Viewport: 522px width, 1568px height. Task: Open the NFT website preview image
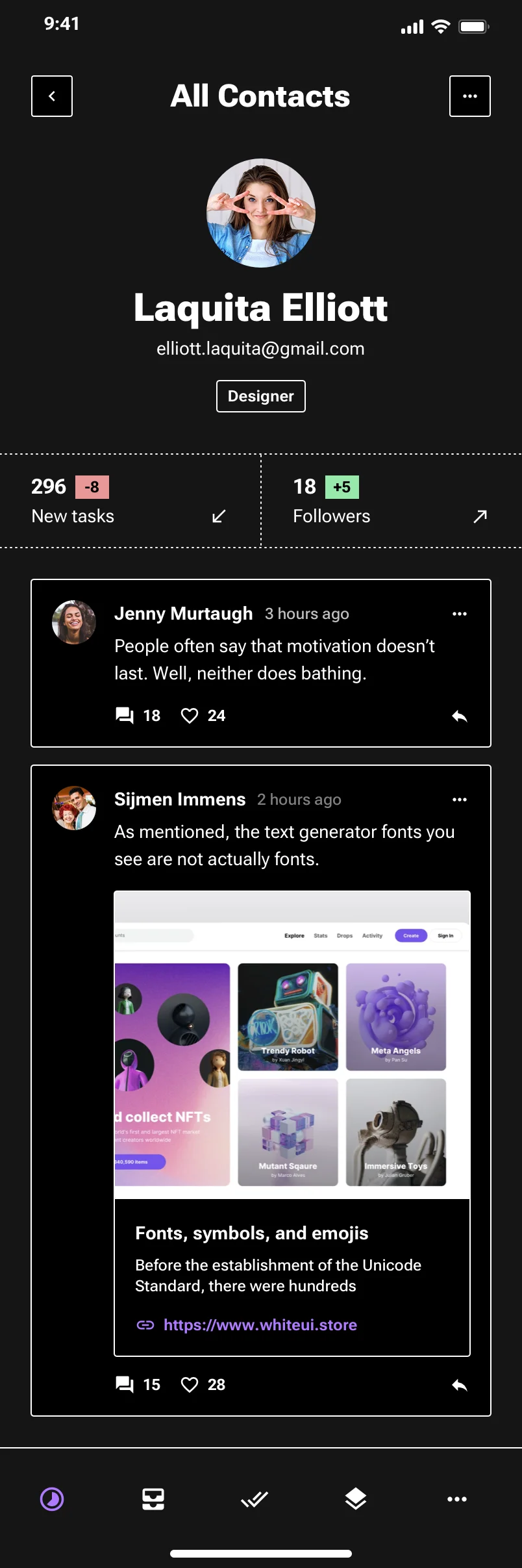point(292,1045)
